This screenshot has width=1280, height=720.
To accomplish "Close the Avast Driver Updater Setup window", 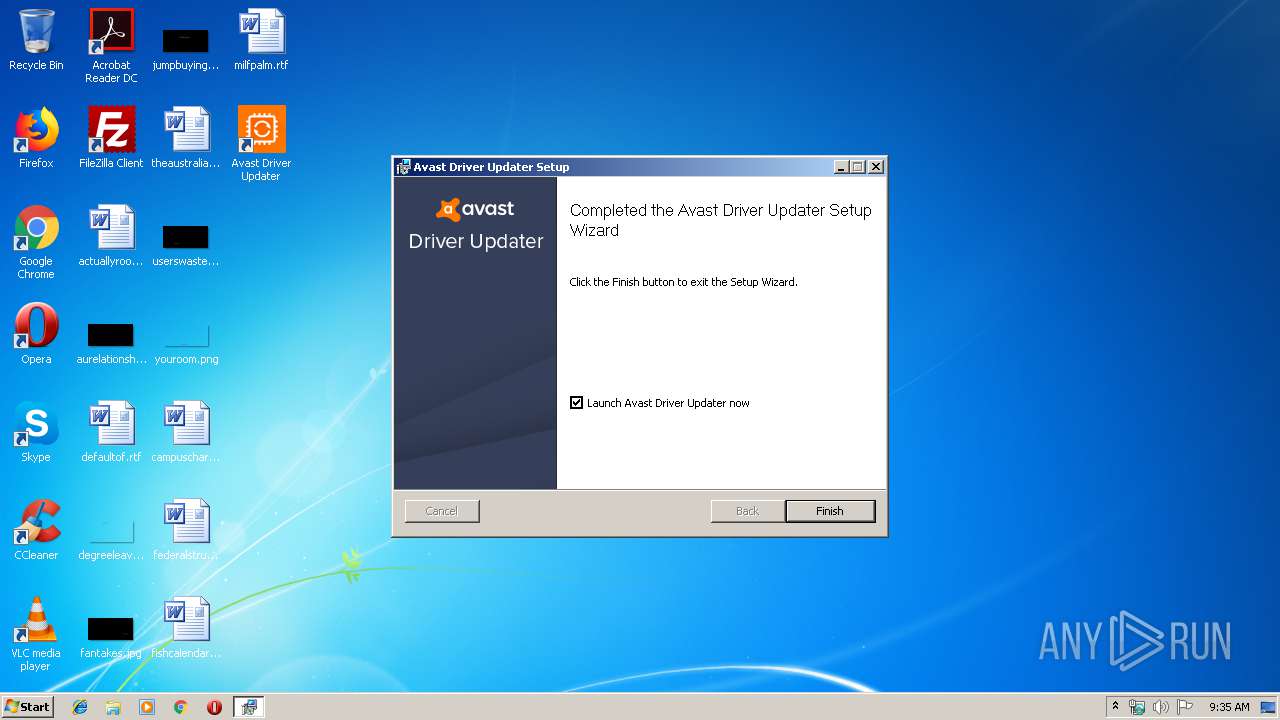I will pos(876,167).
